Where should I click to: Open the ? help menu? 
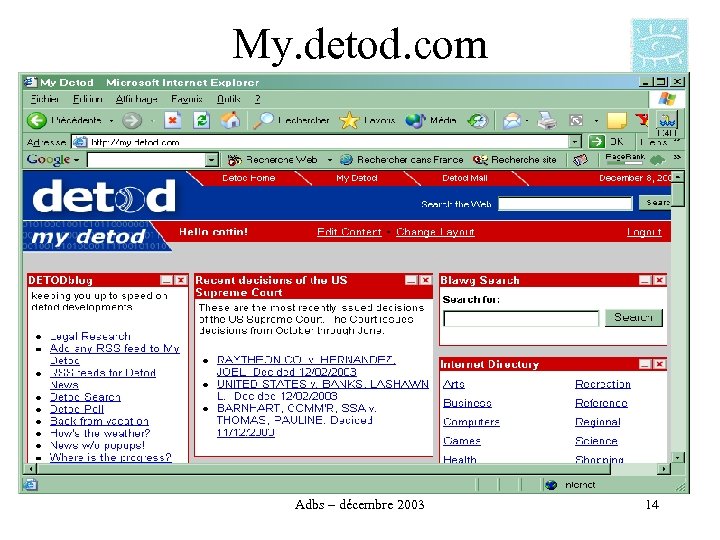(x=258, y=99)
